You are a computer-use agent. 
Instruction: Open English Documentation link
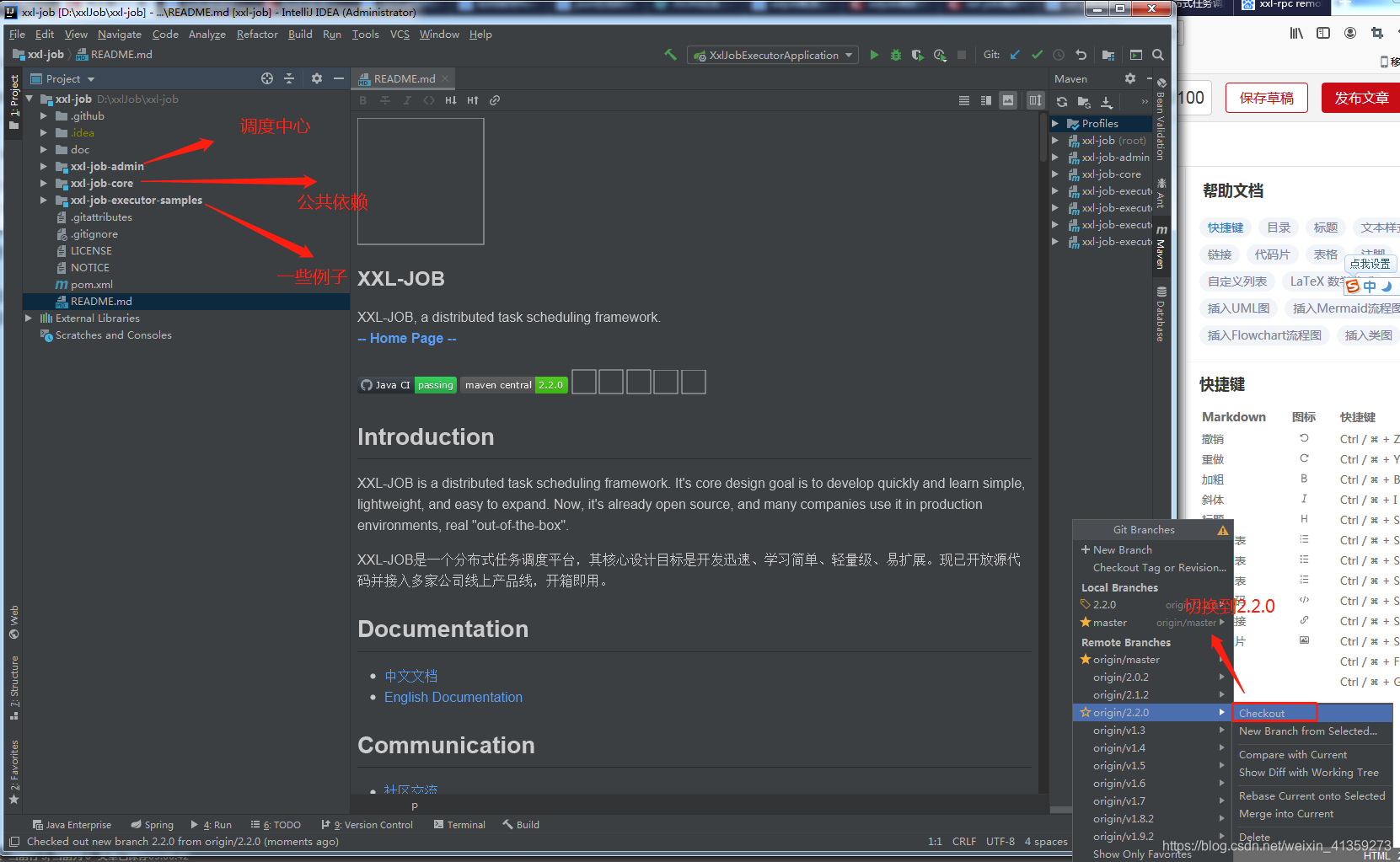click(x=453, y=698)
